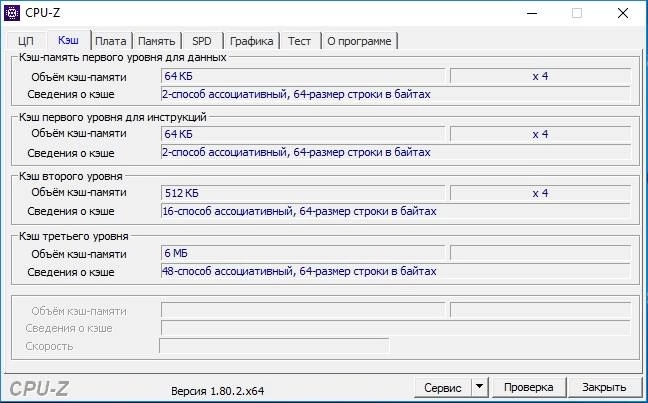Open the Плата tab
Image resolution: width=648 pixels, height=403 pixels.
click(111, 41)
